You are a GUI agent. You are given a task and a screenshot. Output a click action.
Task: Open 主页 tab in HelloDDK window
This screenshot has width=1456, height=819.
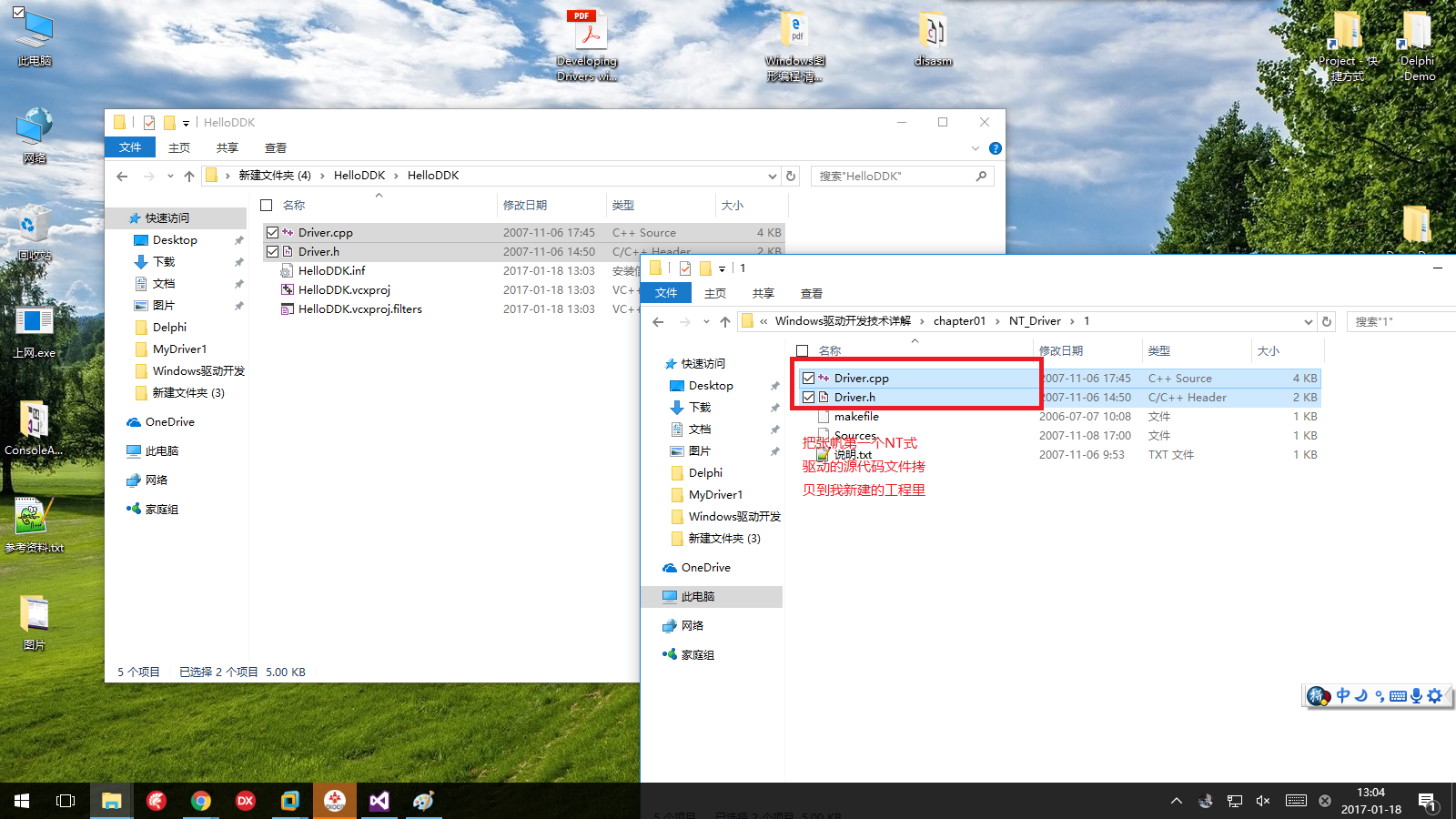coord(179,147)
